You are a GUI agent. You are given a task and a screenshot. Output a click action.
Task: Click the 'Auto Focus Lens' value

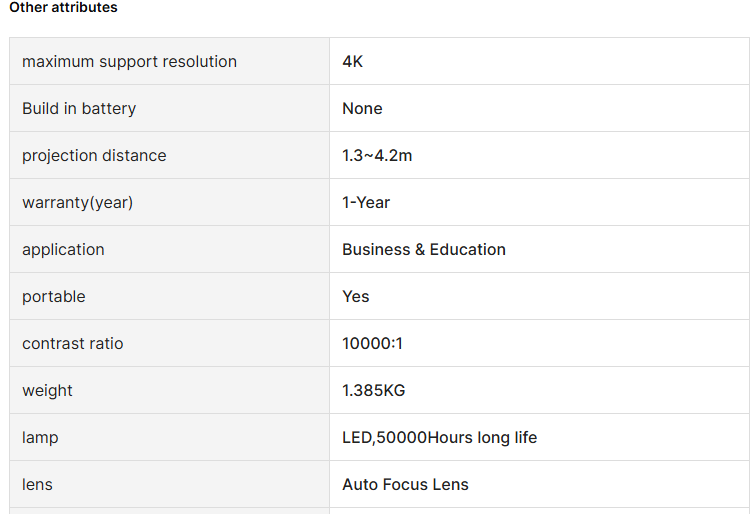point(405,485)
